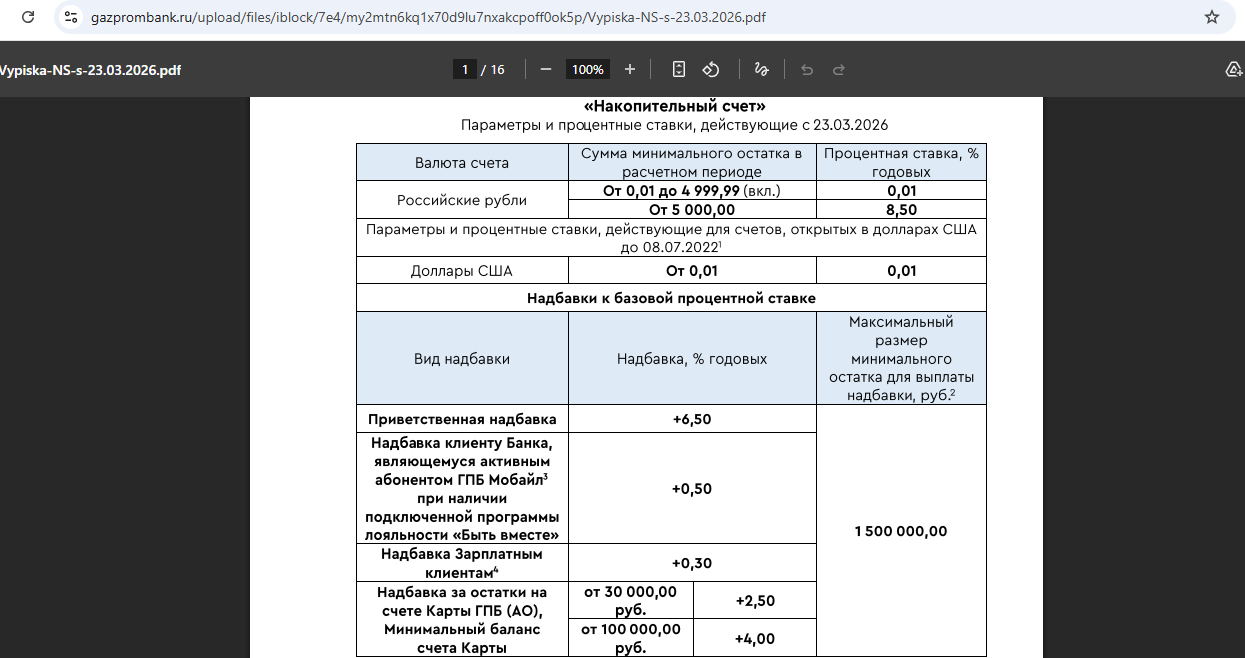Click the Vypiska-NS-s-23.03.2026.pdf document title
Viewport: 1245px width, 658px height.
tap(90, 70)
